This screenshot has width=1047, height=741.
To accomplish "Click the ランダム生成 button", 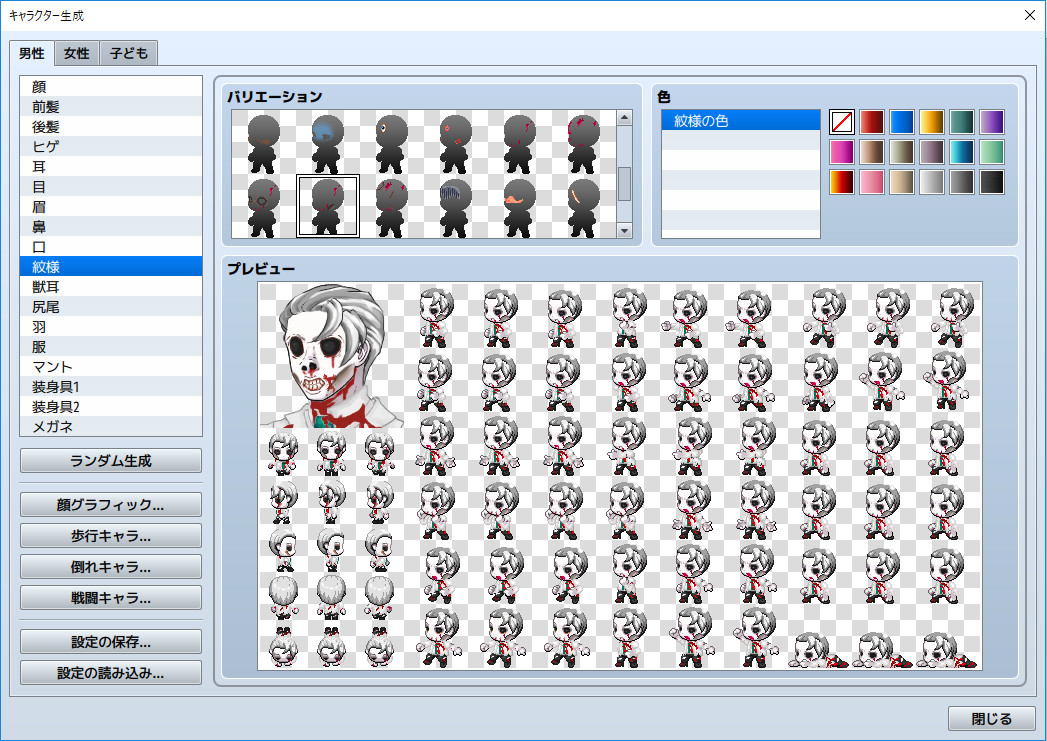I will [x=110, y=460].
